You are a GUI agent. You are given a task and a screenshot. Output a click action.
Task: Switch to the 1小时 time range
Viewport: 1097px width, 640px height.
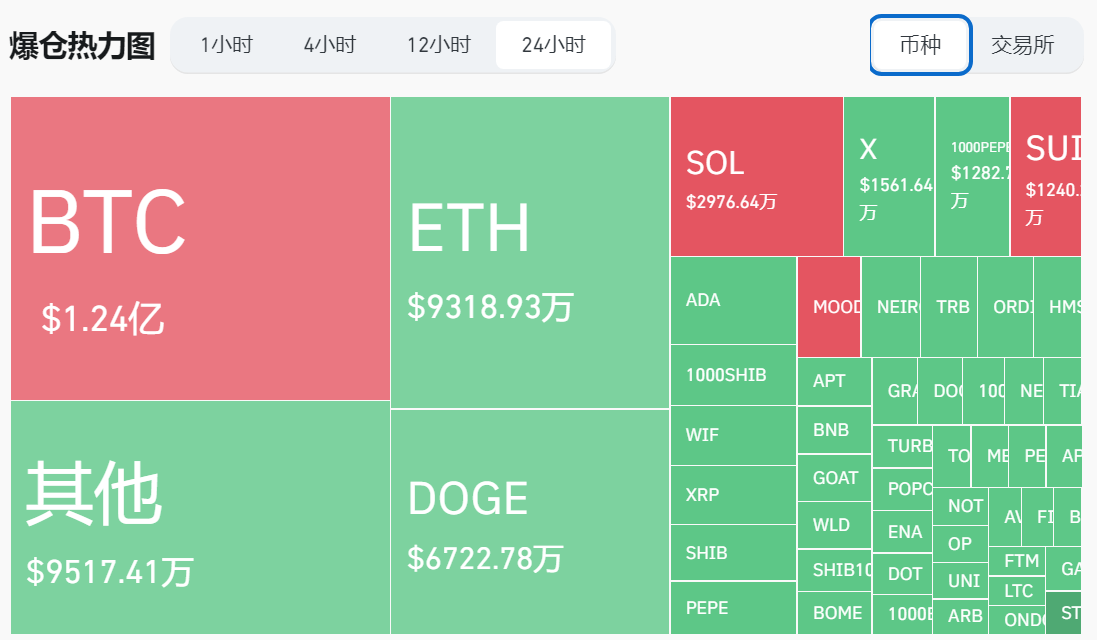point(226,45)
